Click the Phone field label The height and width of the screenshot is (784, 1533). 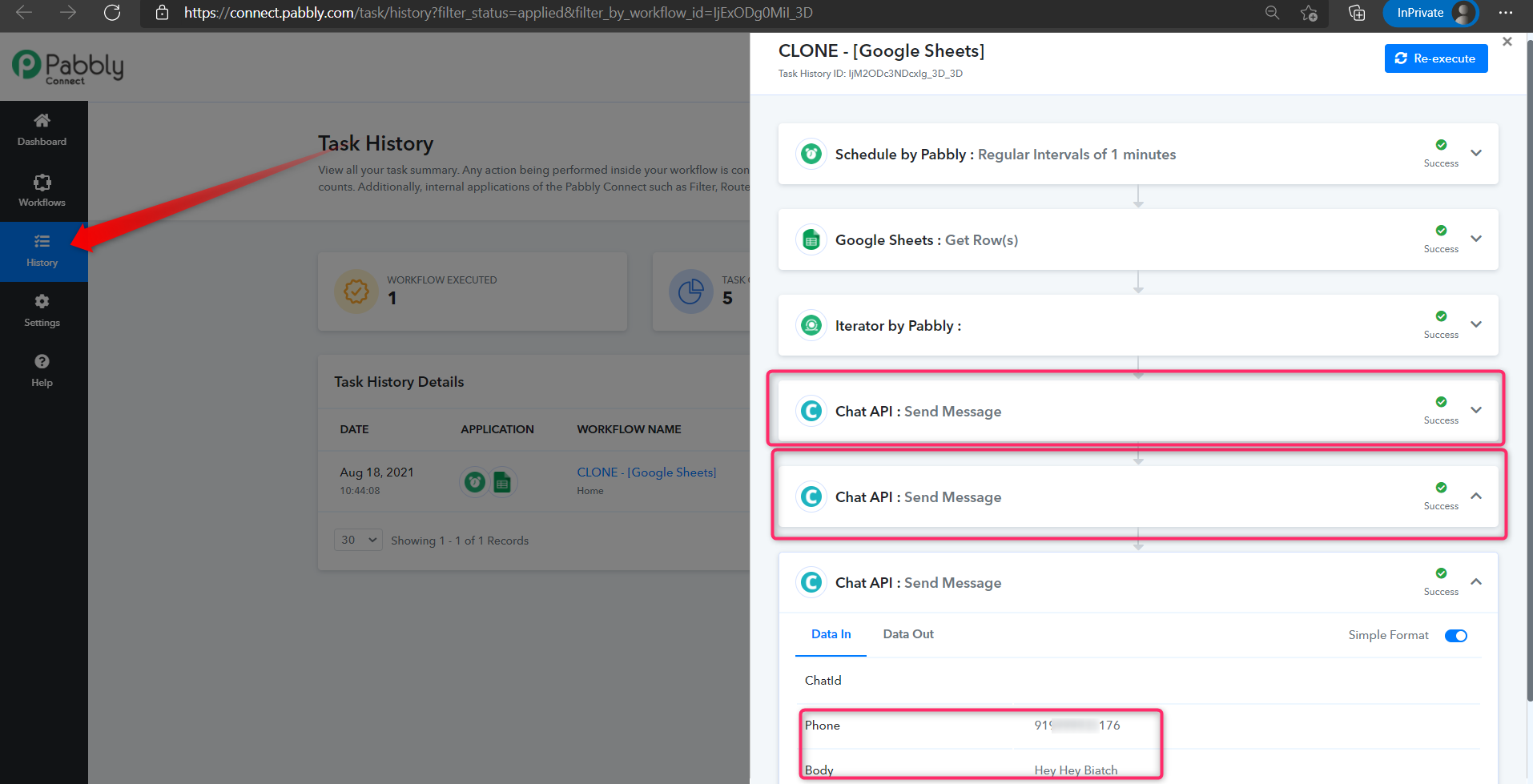(x=823, y=726)
